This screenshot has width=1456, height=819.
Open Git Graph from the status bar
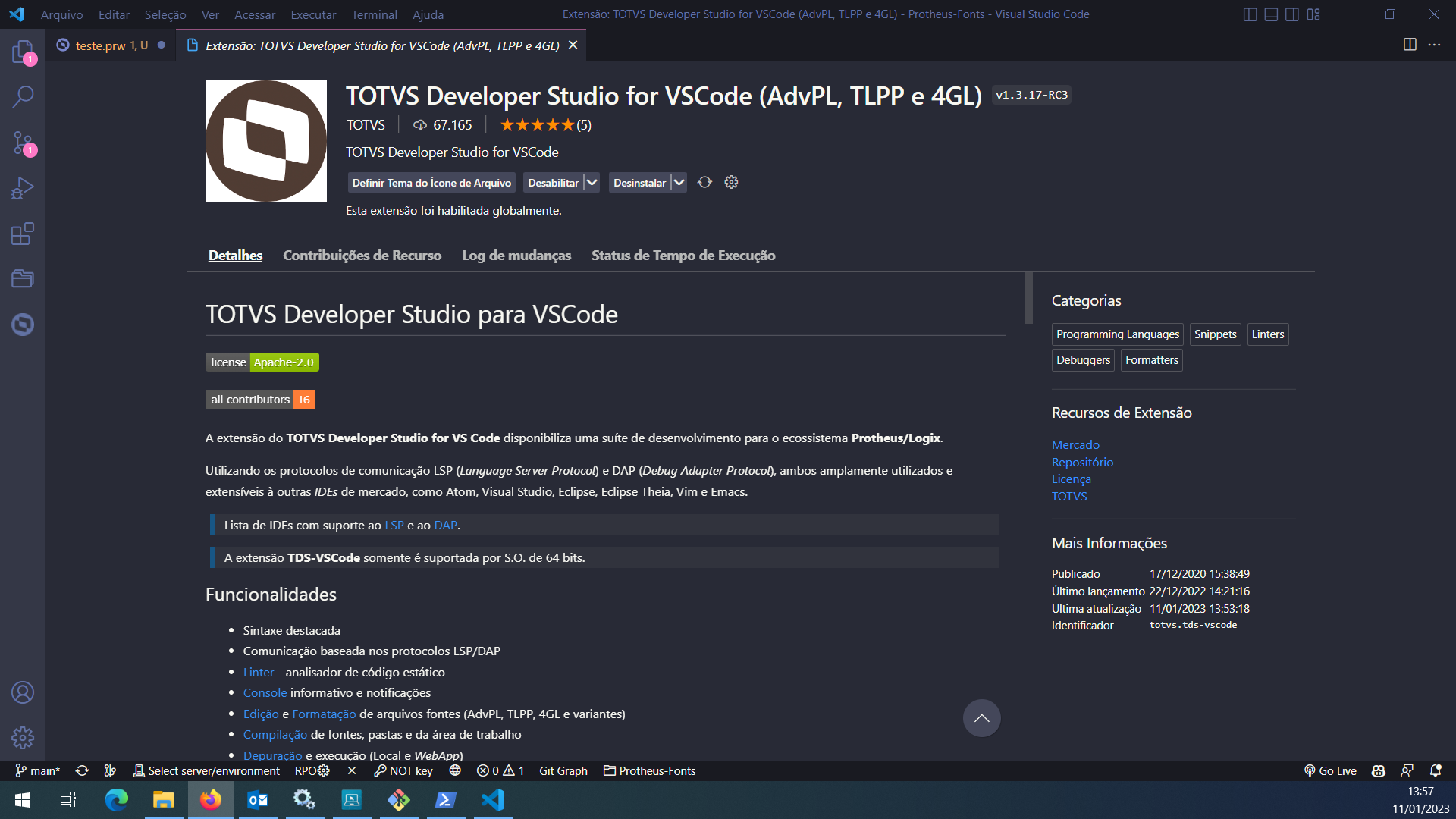tap(563, 770)
